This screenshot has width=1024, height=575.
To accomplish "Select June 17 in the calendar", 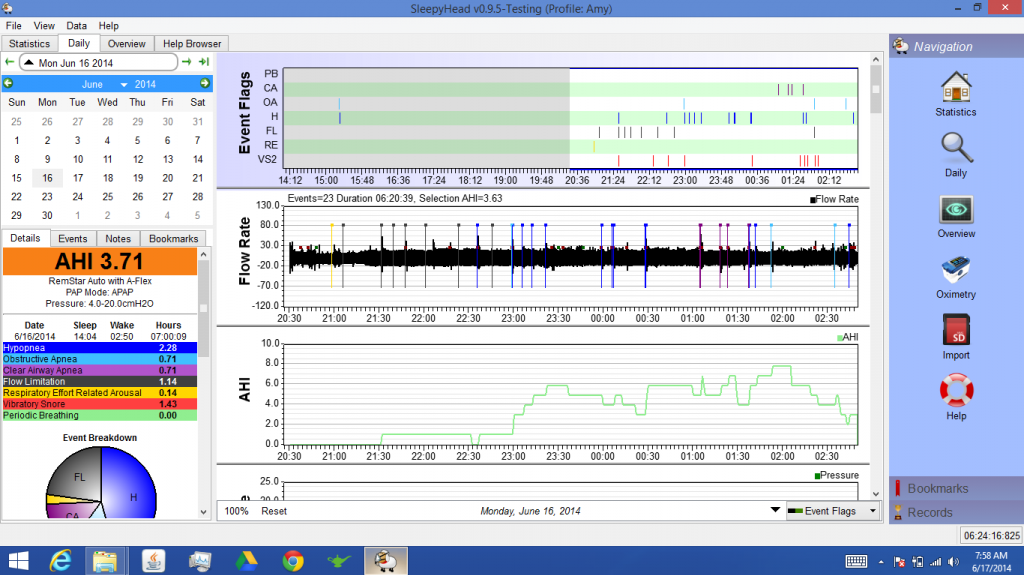I will pos(78,178).
